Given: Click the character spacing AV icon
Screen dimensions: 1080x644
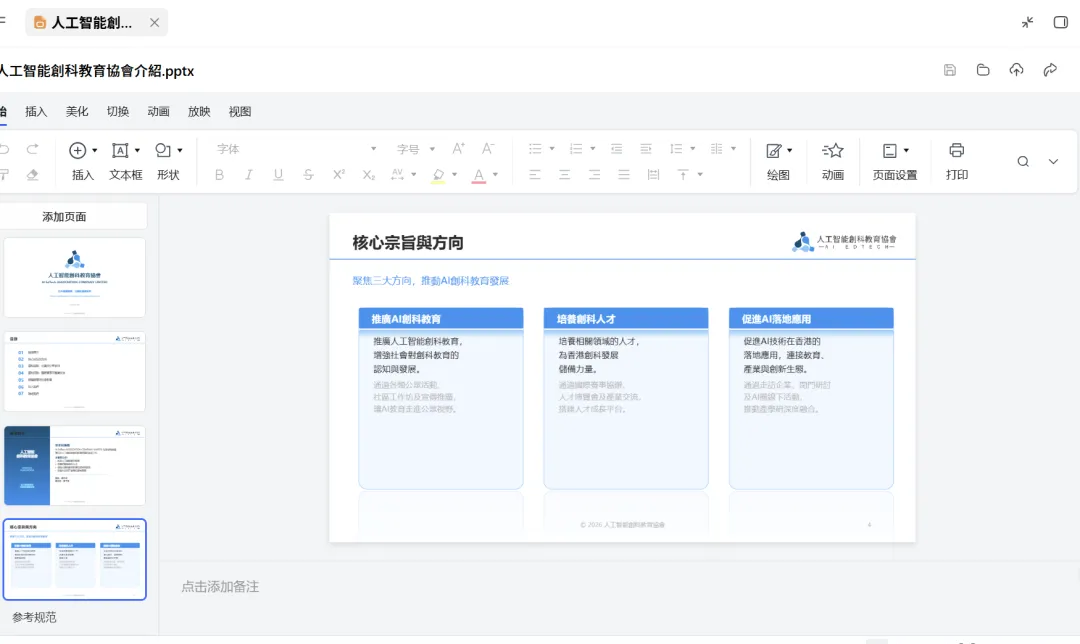Looking at the screenshot, I should (397, 175).
